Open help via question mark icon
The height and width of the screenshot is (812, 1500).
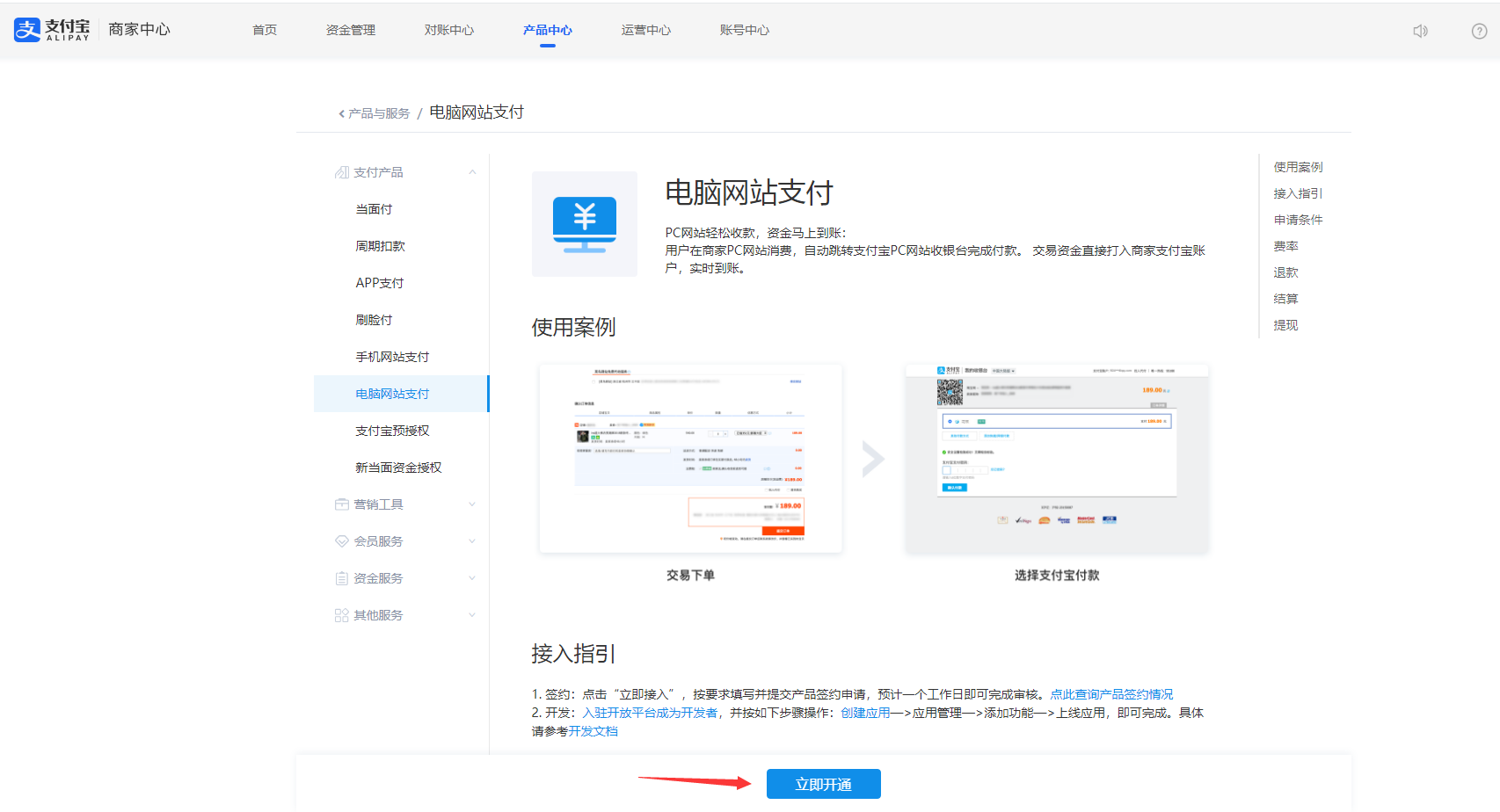[x=1480, y=31]
